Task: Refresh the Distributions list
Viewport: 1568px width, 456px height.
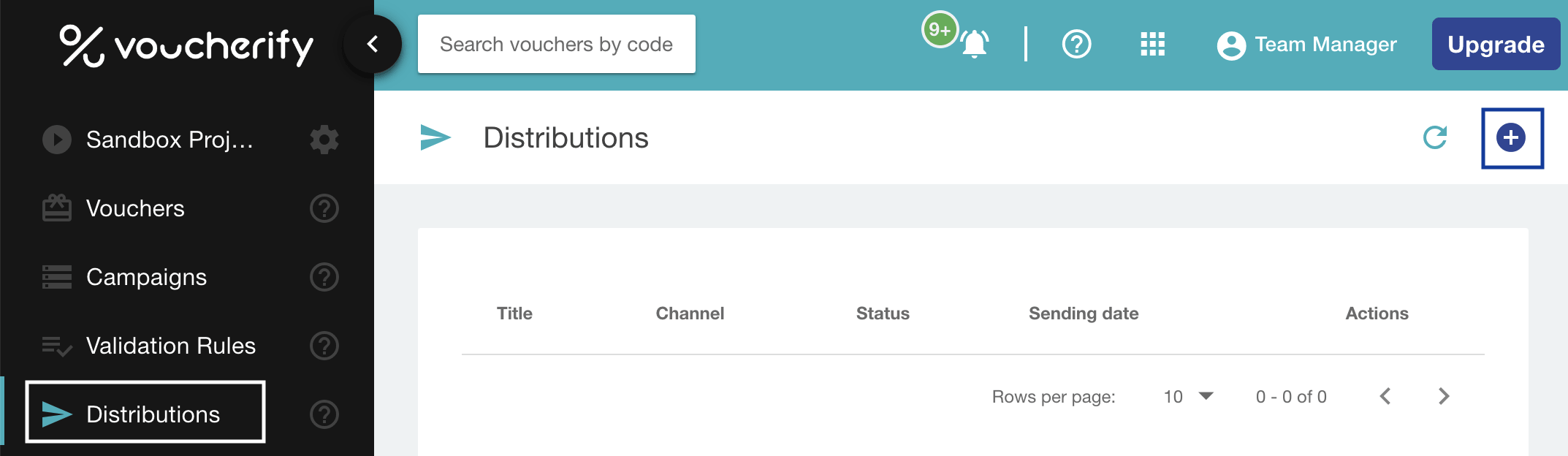Action: point(1435,137)
